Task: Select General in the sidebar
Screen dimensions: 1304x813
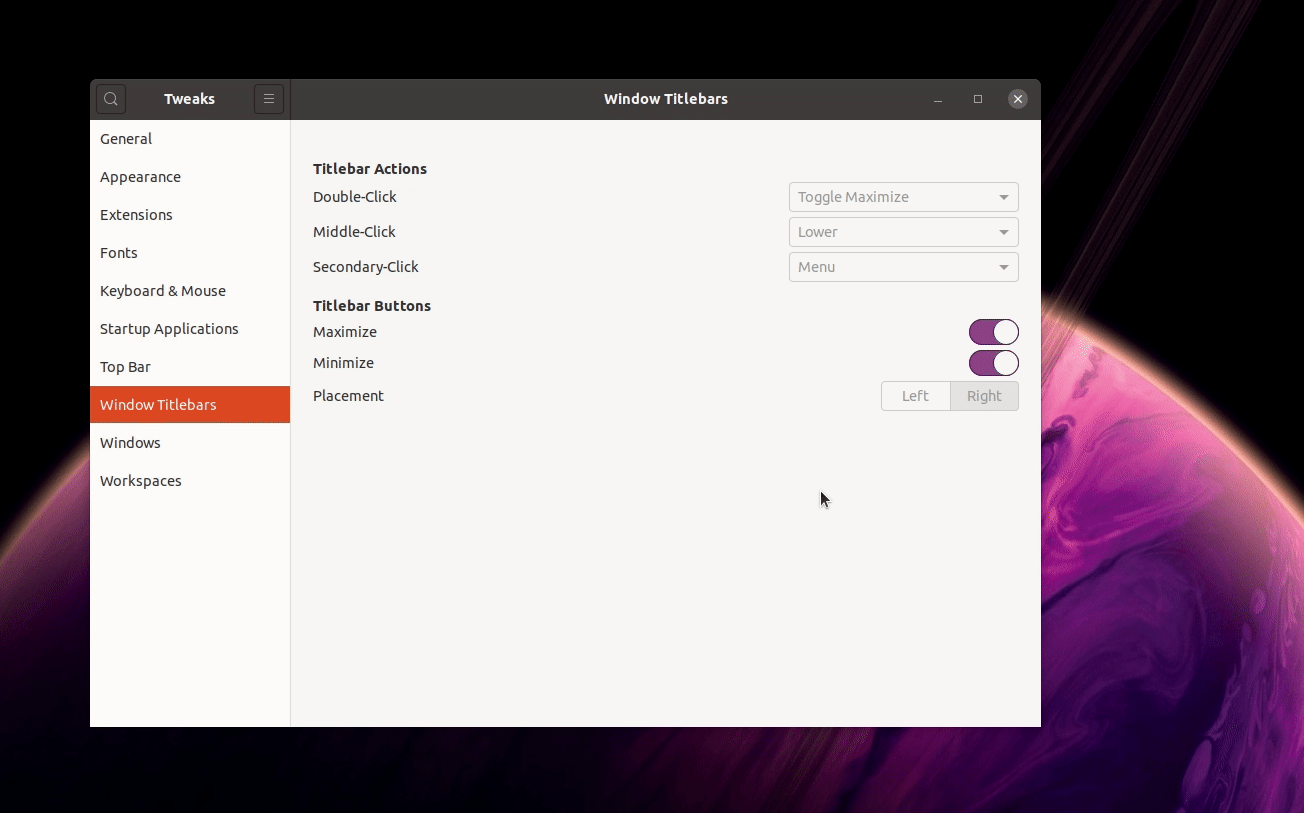Action: tap(126, 138)
